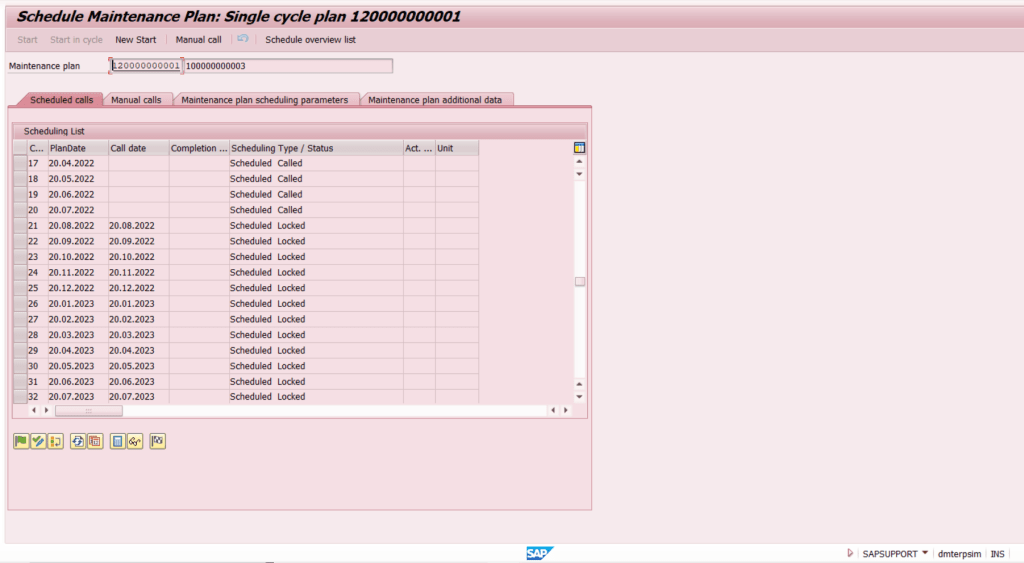The height and width of the screenshot is (563, 1024).
Task: Open Maintenance plan additional data tab
Action: coord(438,100)
